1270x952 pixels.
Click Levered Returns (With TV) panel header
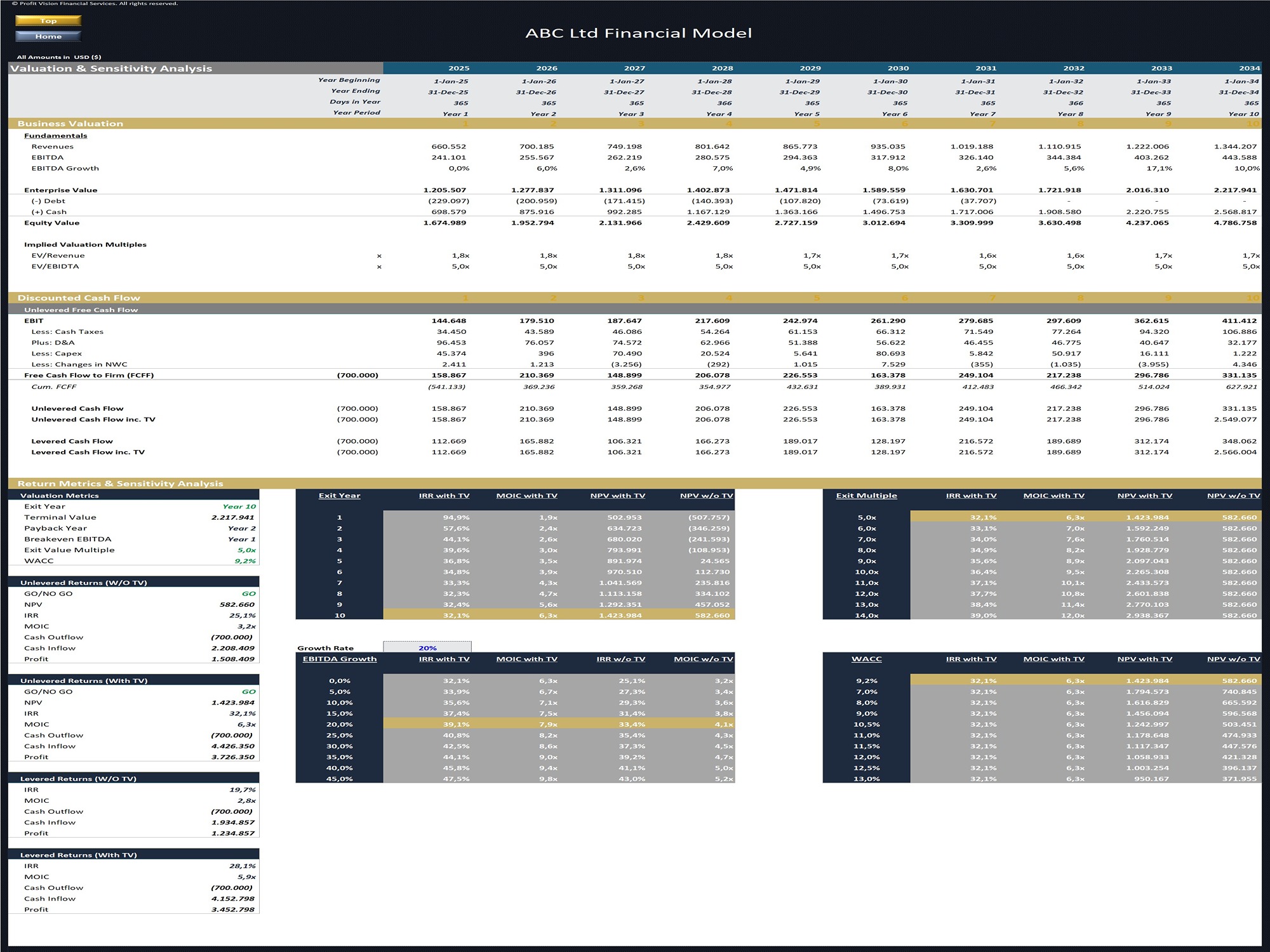point(134,854)
